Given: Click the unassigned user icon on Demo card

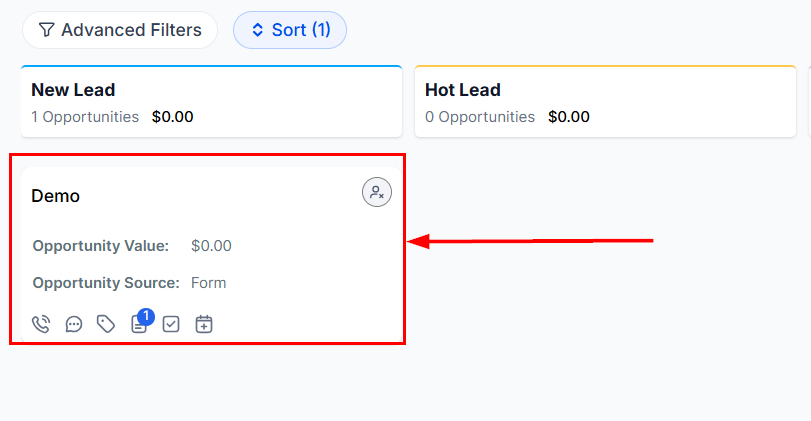Looking at the screenshot, I should 377,193.
